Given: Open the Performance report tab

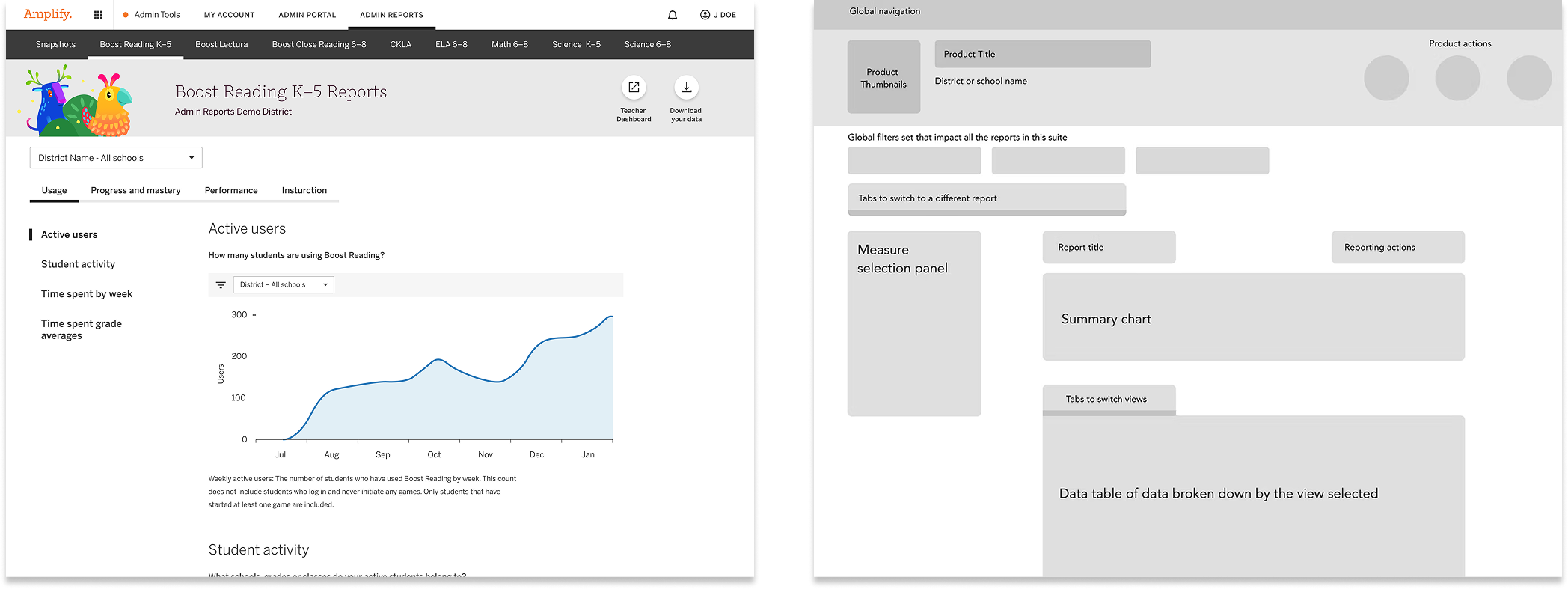Looking at the screenshot, I should point(231,191).
